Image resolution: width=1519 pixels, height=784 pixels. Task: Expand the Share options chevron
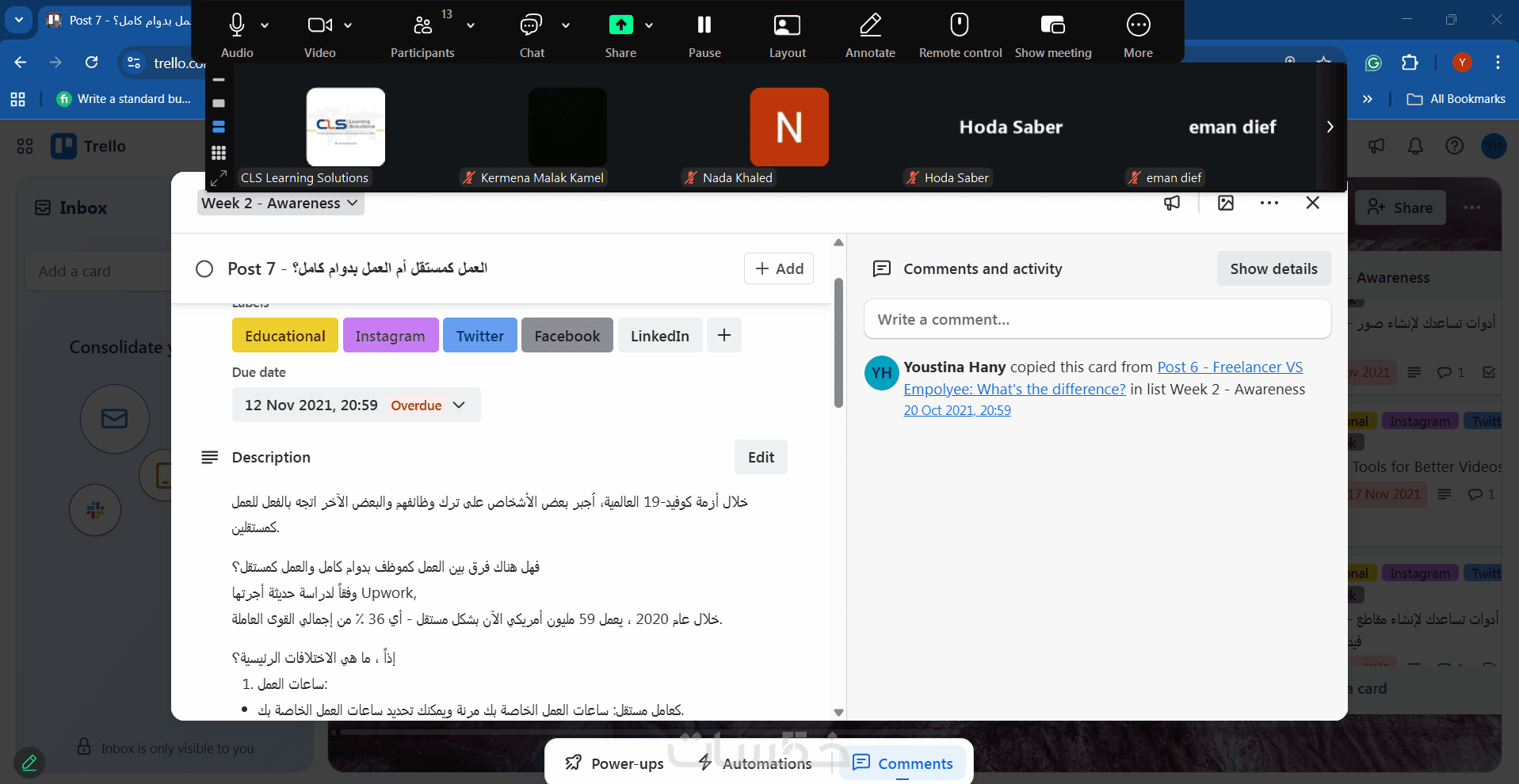click(649, 25)
